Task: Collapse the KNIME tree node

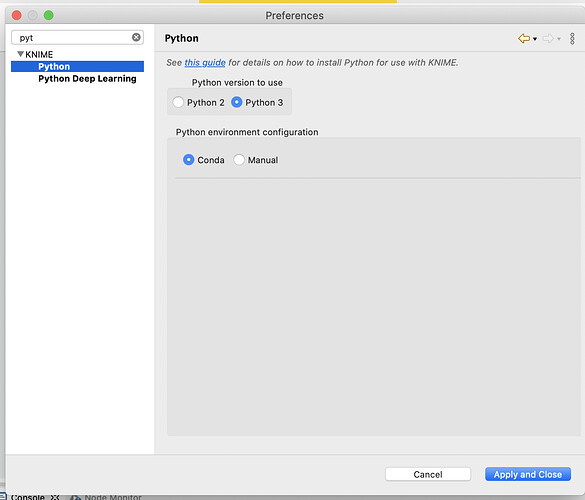Action: tap(21, 54)
